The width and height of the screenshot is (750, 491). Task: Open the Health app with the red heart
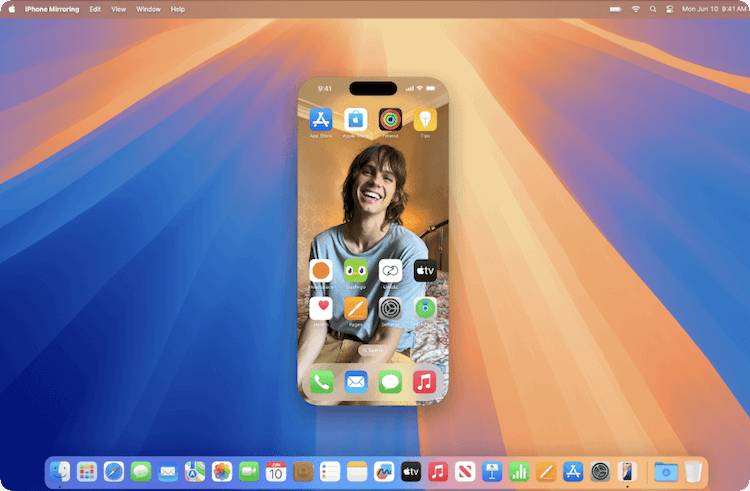(x=320, y=308)
